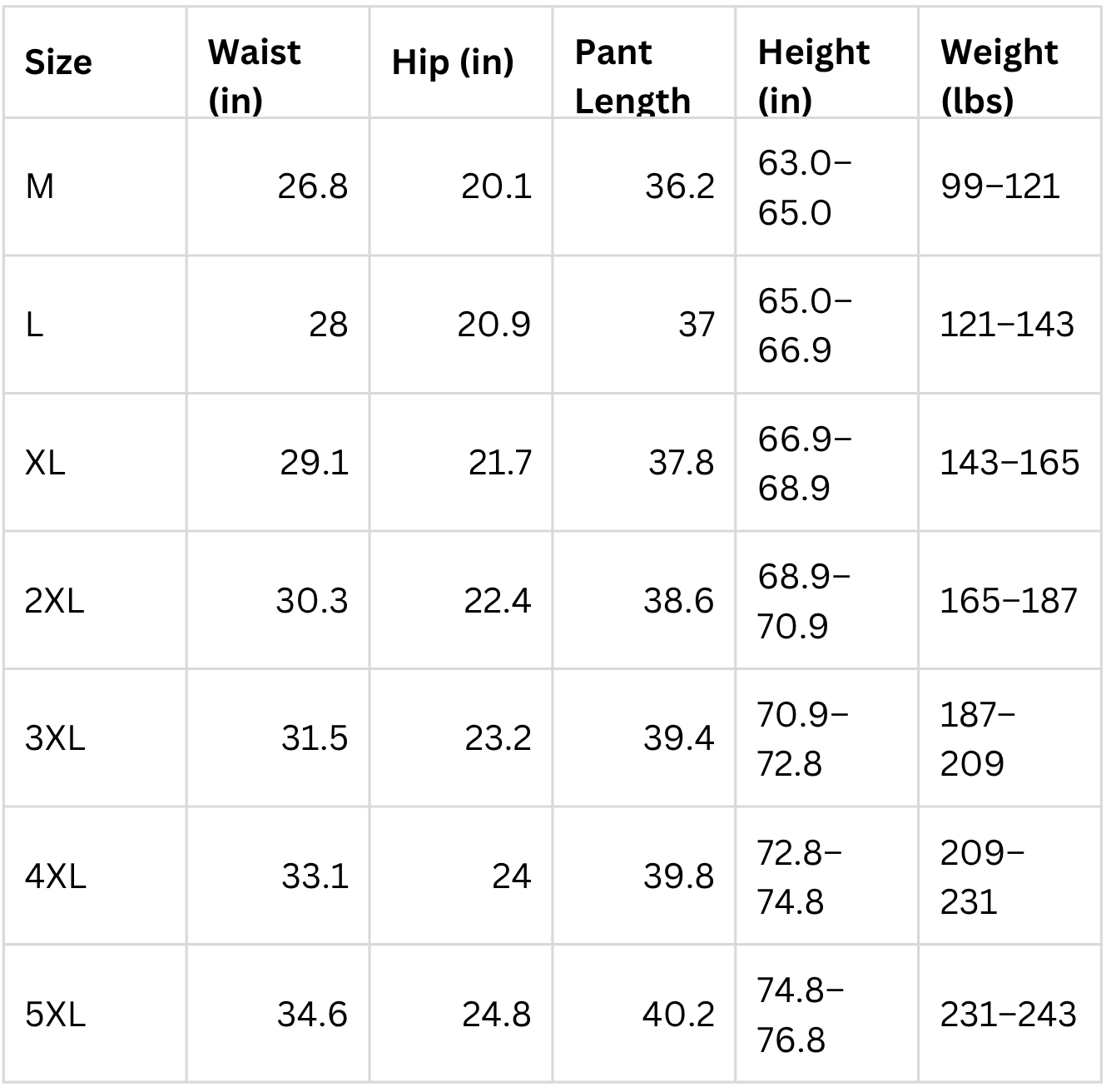
Task: Select height range 68.9–70.9 cell
Action: [x=827, y=600]
